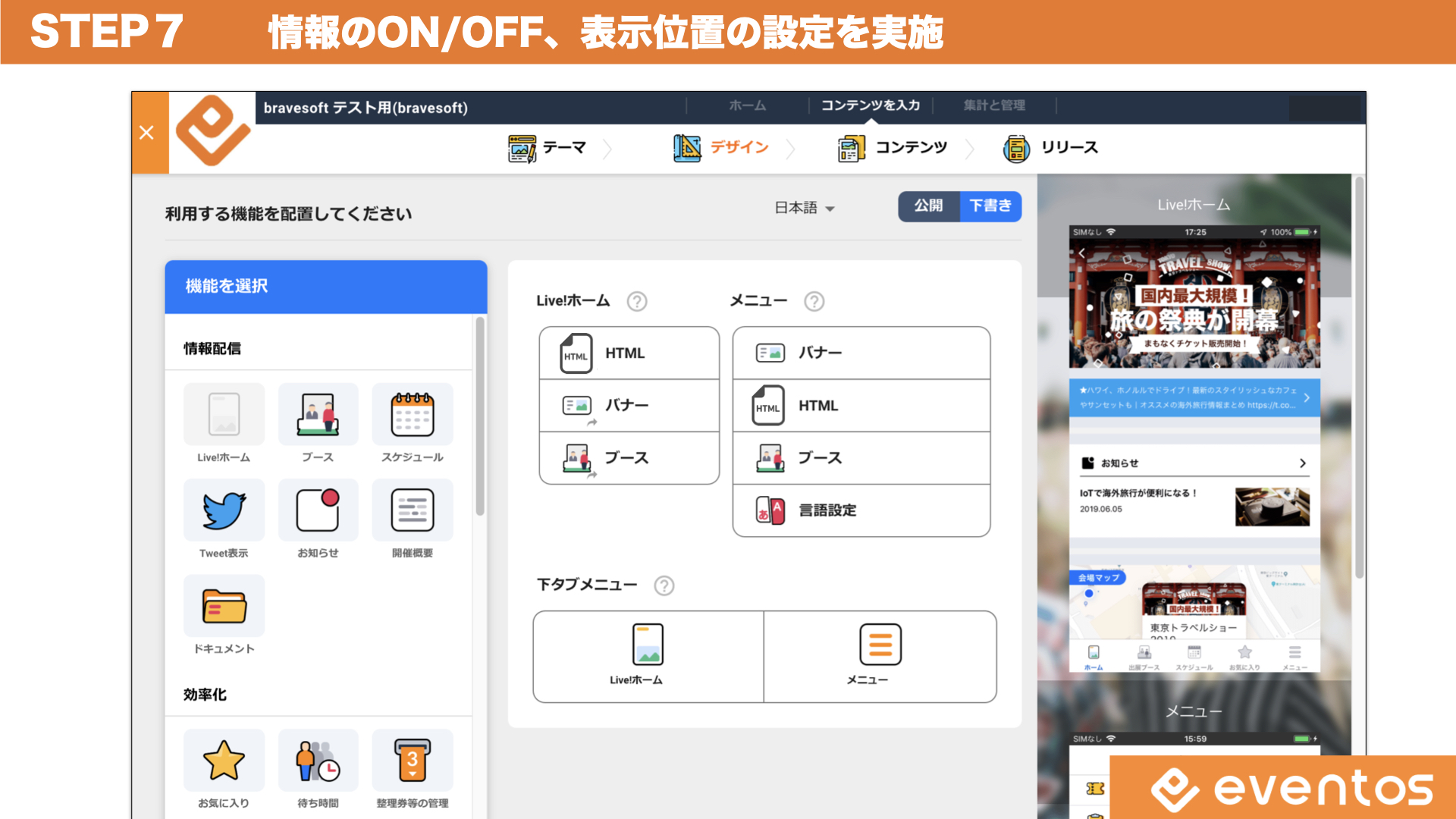Select メニュー in 下タブメニュー
The image size is (1456, 819).
(880, 657)
